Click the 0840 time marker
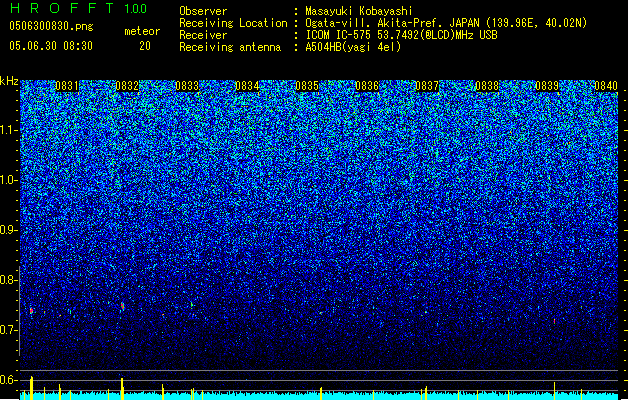This screenshot has height=400, width=629. [606, 86]
